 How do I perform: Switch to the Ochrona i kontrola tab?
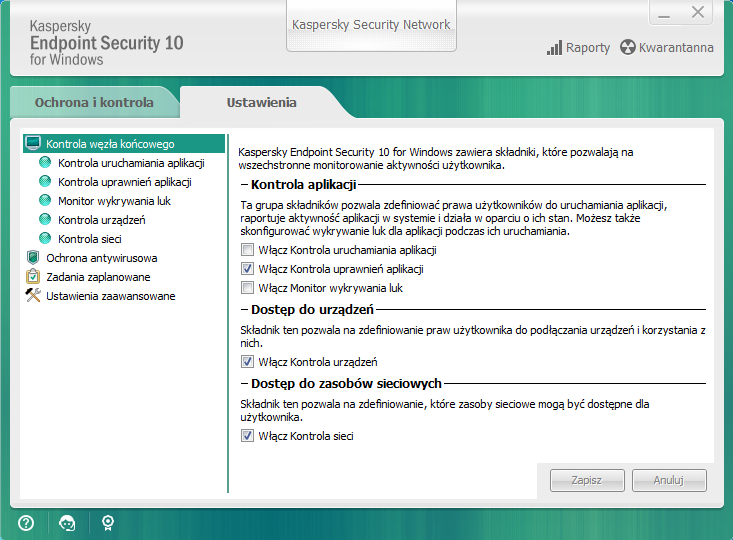94,102
